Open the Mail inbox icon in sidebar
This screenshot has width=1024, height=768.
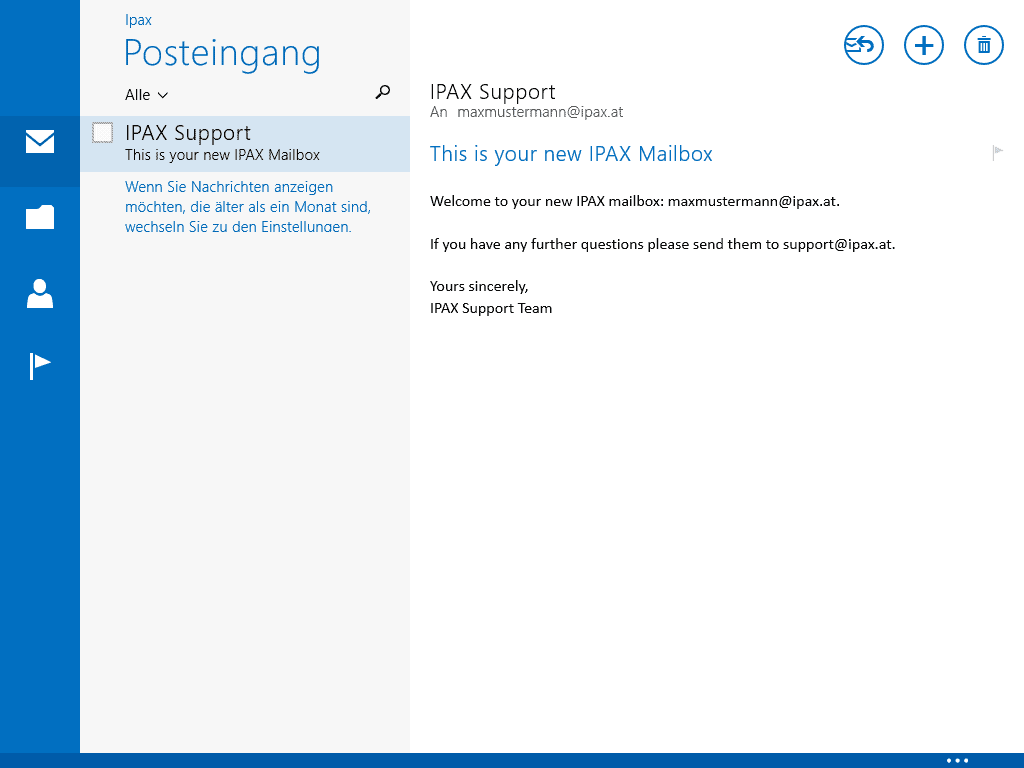pyautogui.click(x=40, y=142)
